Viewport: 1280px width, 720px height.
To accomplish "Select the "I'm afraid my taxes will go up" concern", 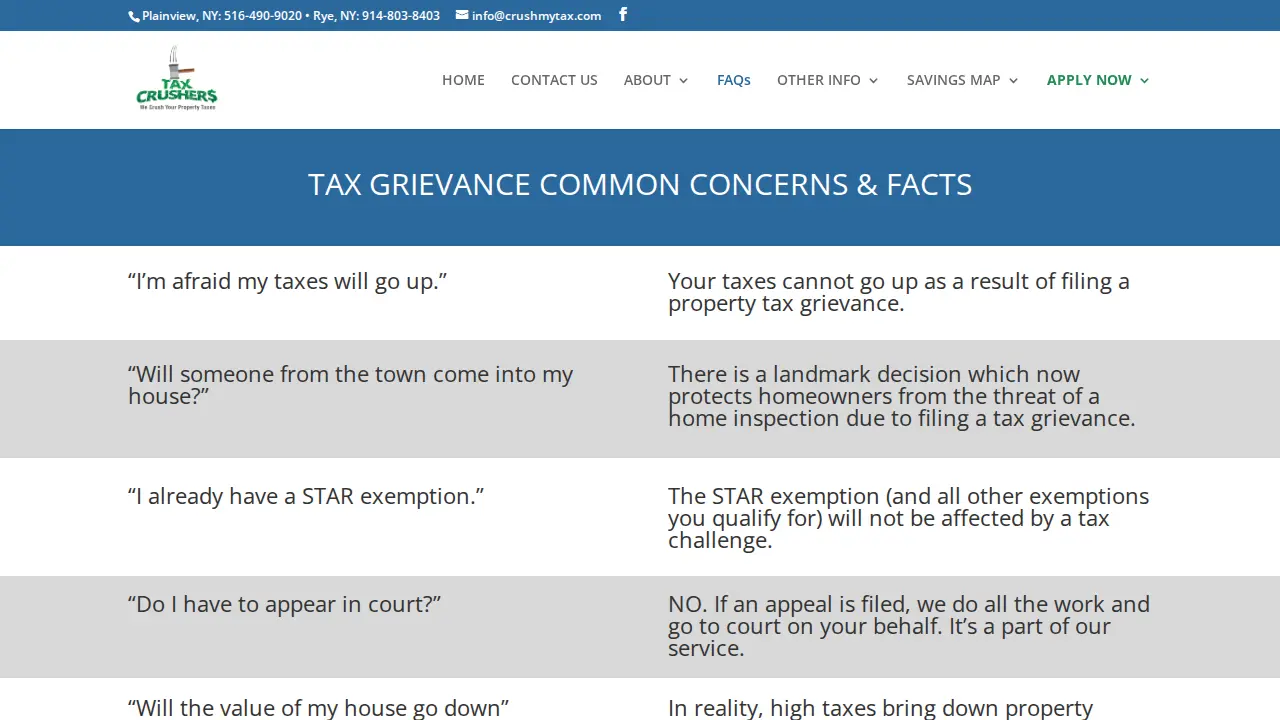I will point(287,281).
